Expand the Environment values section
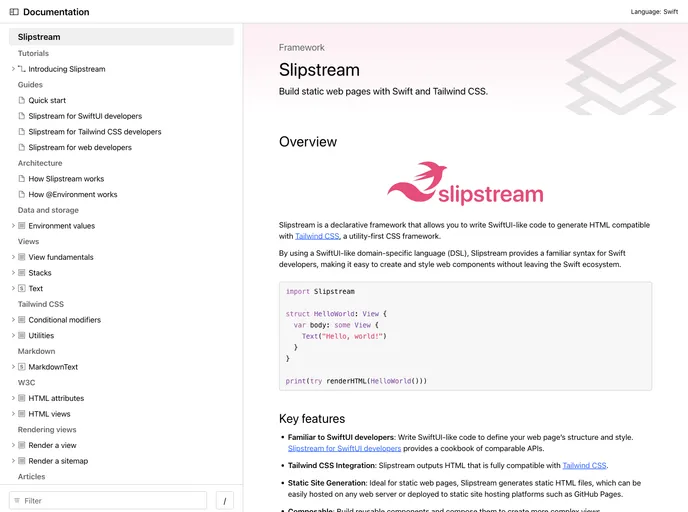688x512 pixels. (13, 226)
